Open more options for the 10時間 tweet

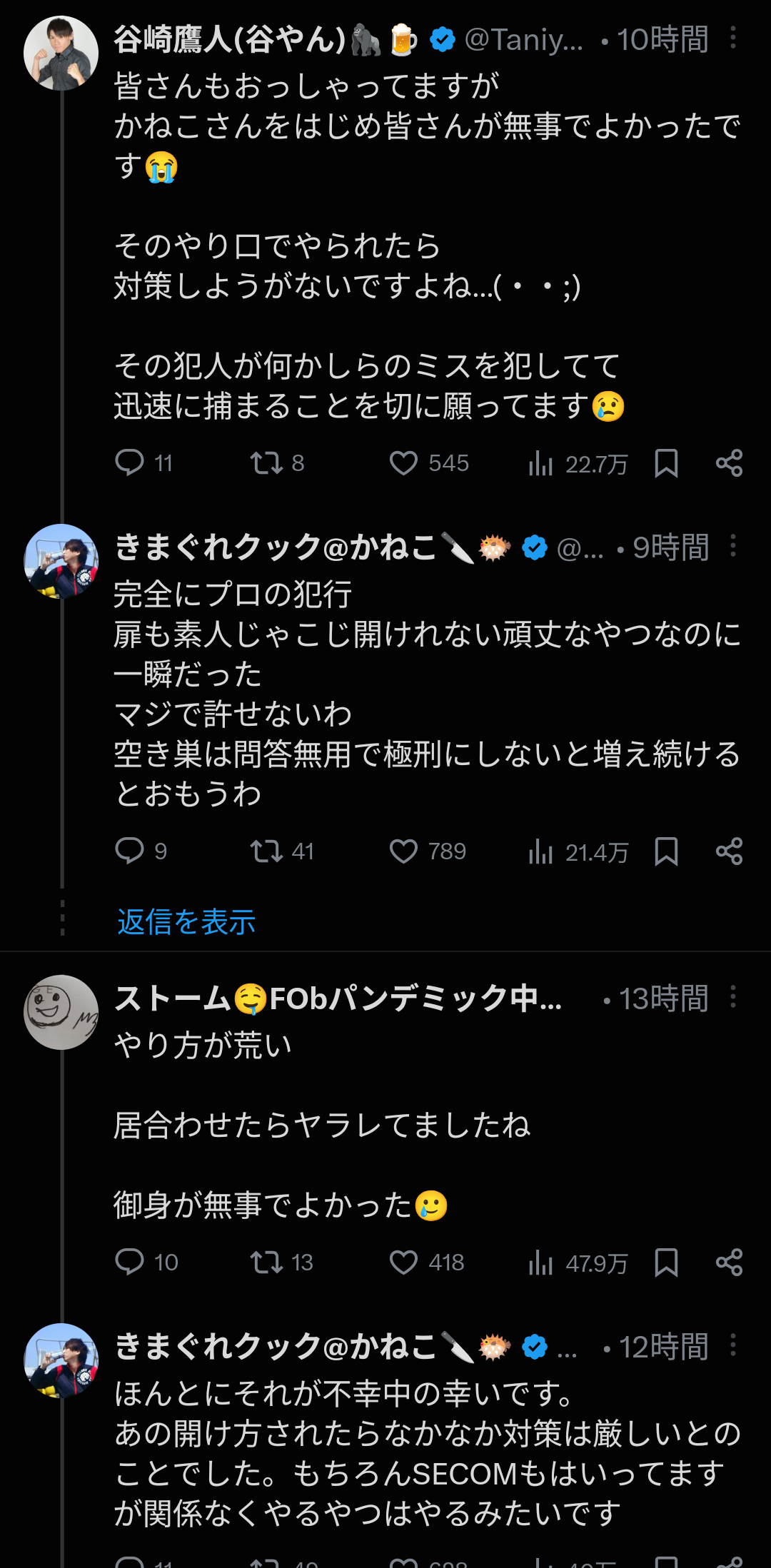pyautogui.click(x=733, y=38)
